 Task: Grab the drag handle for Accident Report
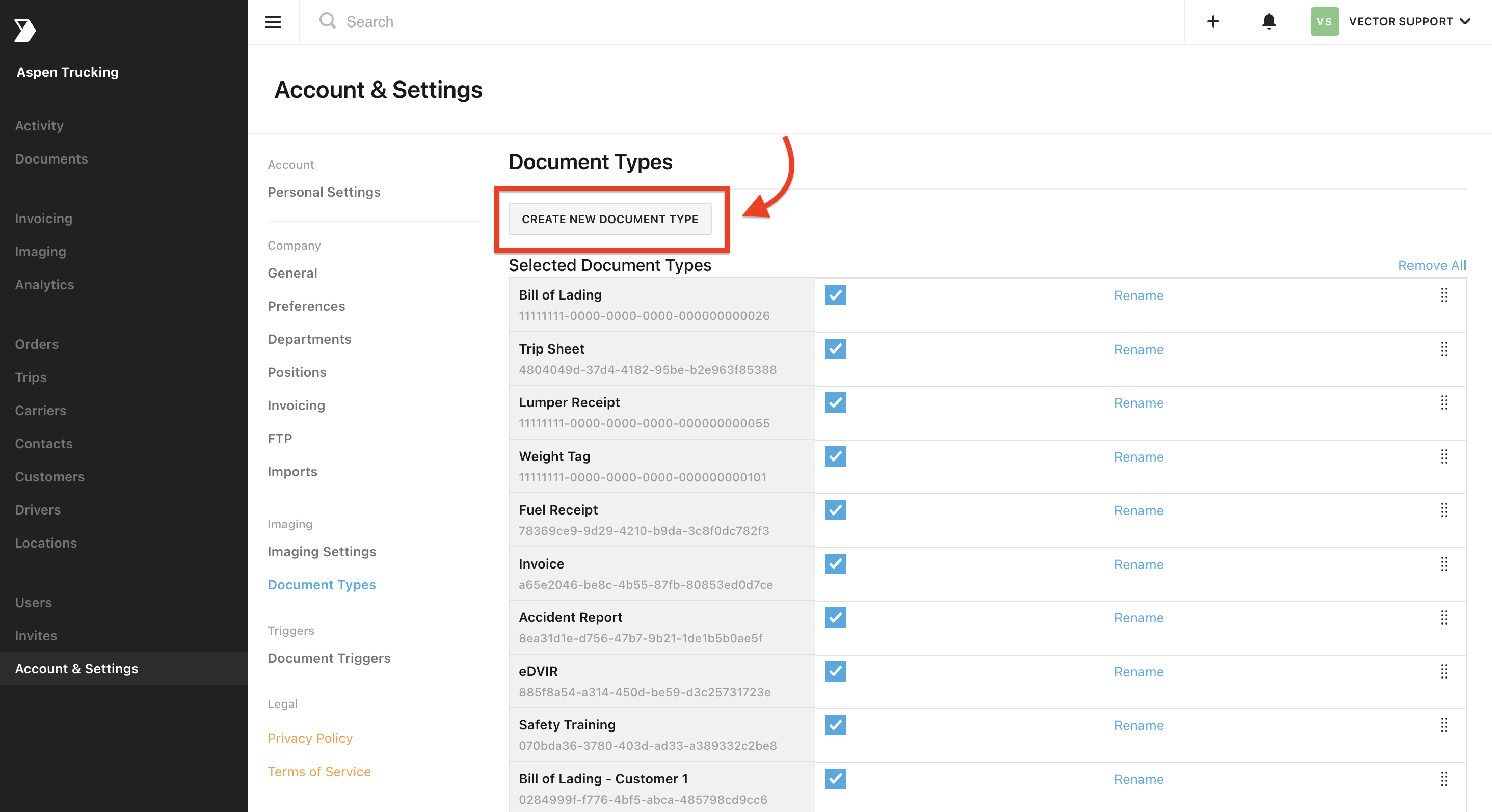pos(1444,618)
